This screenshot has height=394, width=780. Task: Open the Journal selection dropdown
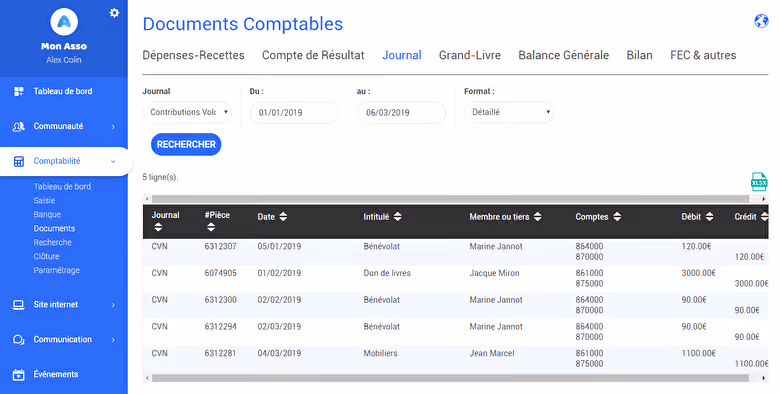tap(188, 112)
